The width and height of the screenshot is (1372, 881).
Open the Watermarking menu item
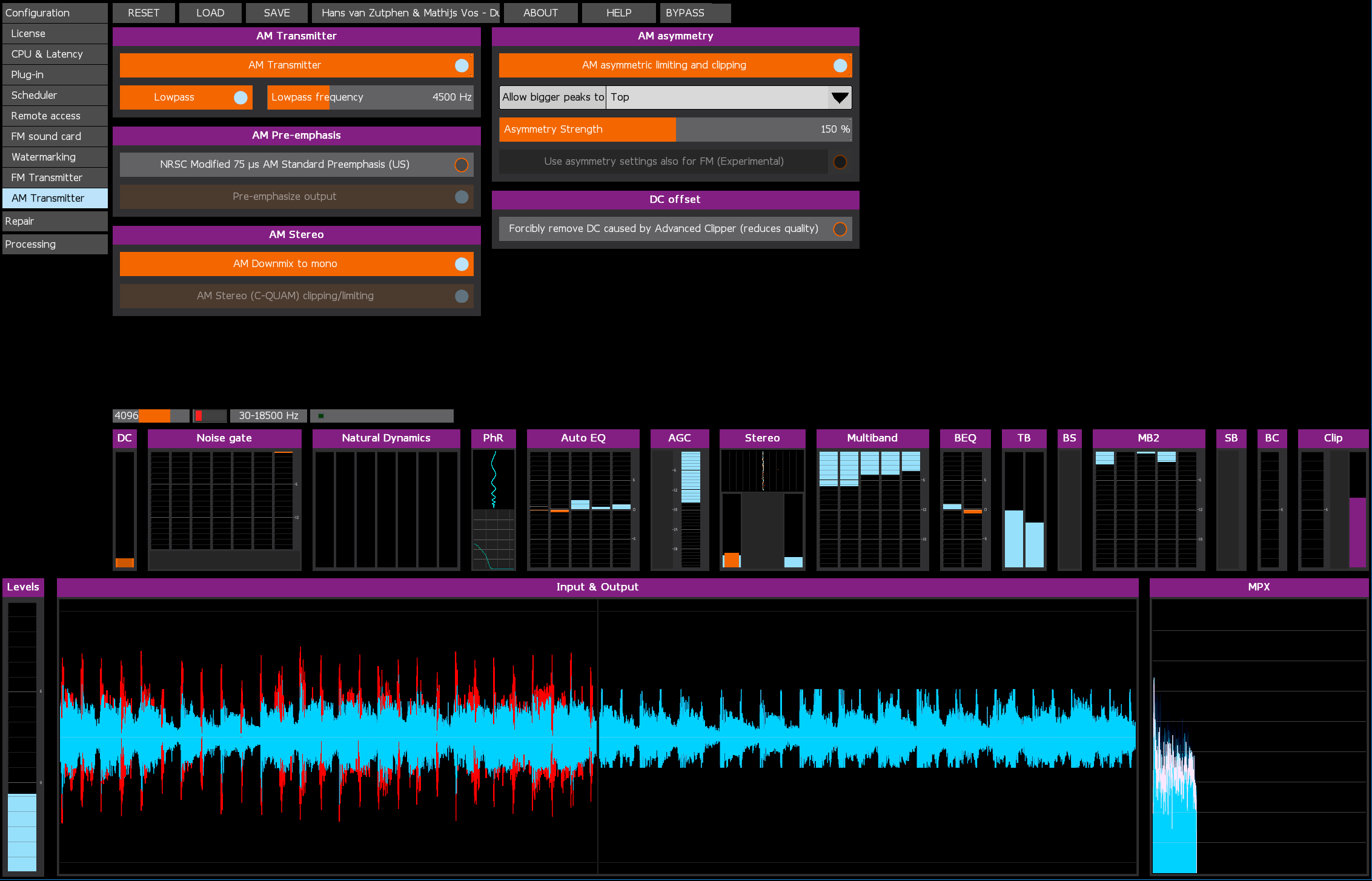55,157
